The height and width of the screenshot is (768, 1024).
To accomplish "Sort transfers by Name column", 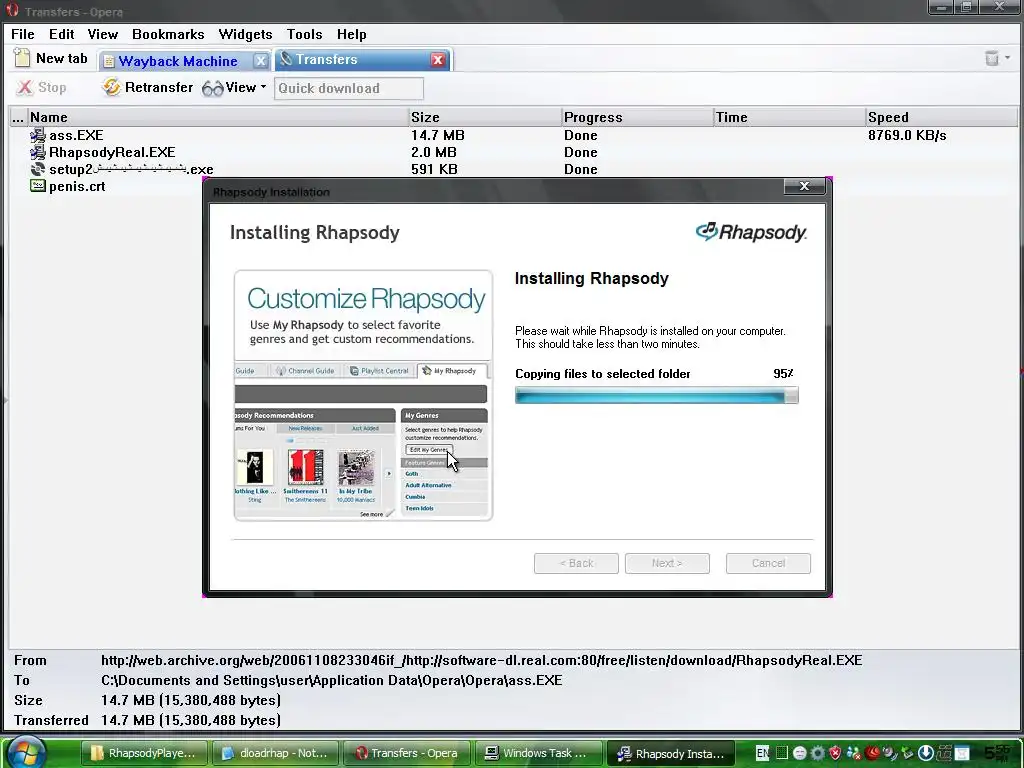I will 217,117.
